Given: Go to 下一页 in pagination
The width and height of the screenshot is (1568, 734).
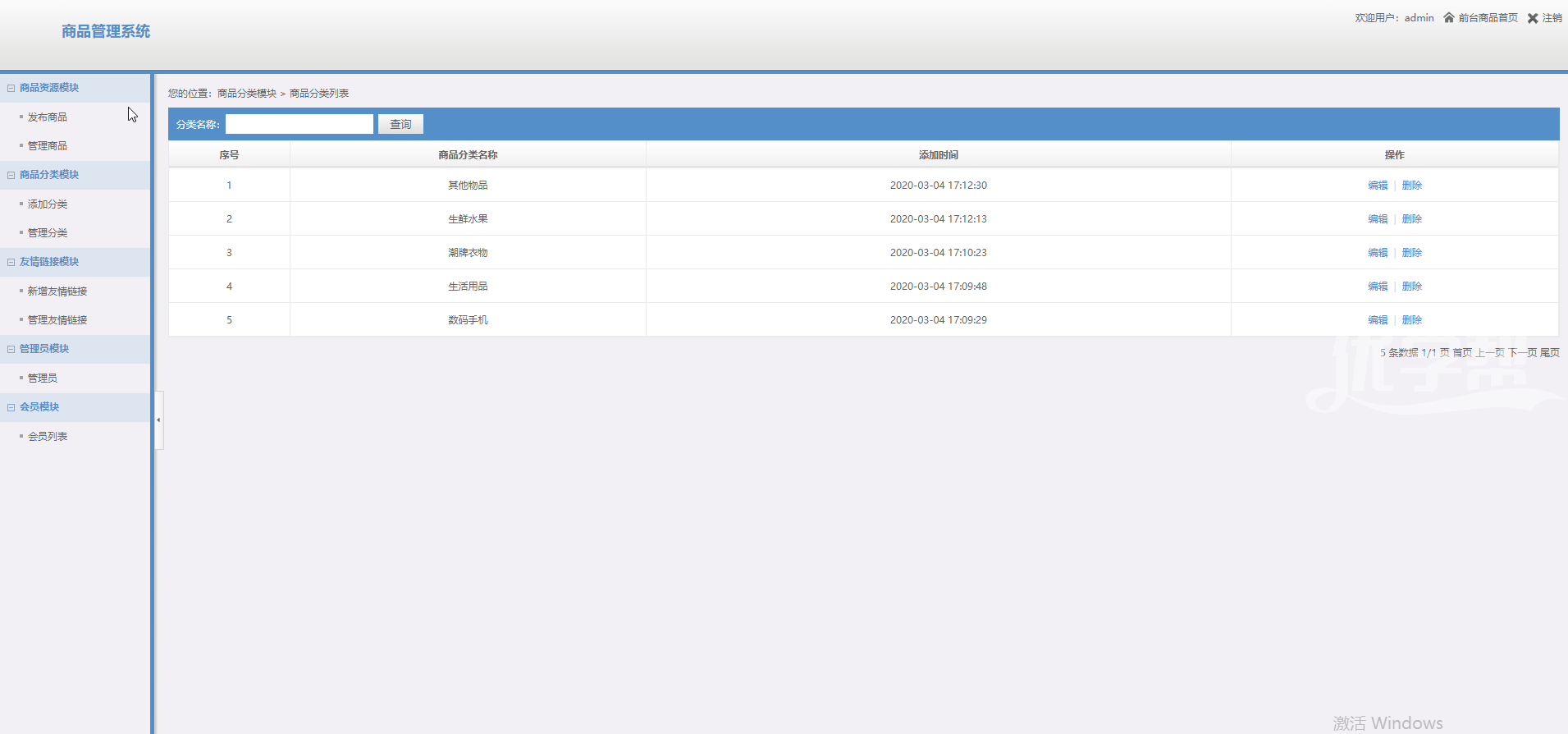Looking at the screenshot, I should click(x=1522, y=353).
